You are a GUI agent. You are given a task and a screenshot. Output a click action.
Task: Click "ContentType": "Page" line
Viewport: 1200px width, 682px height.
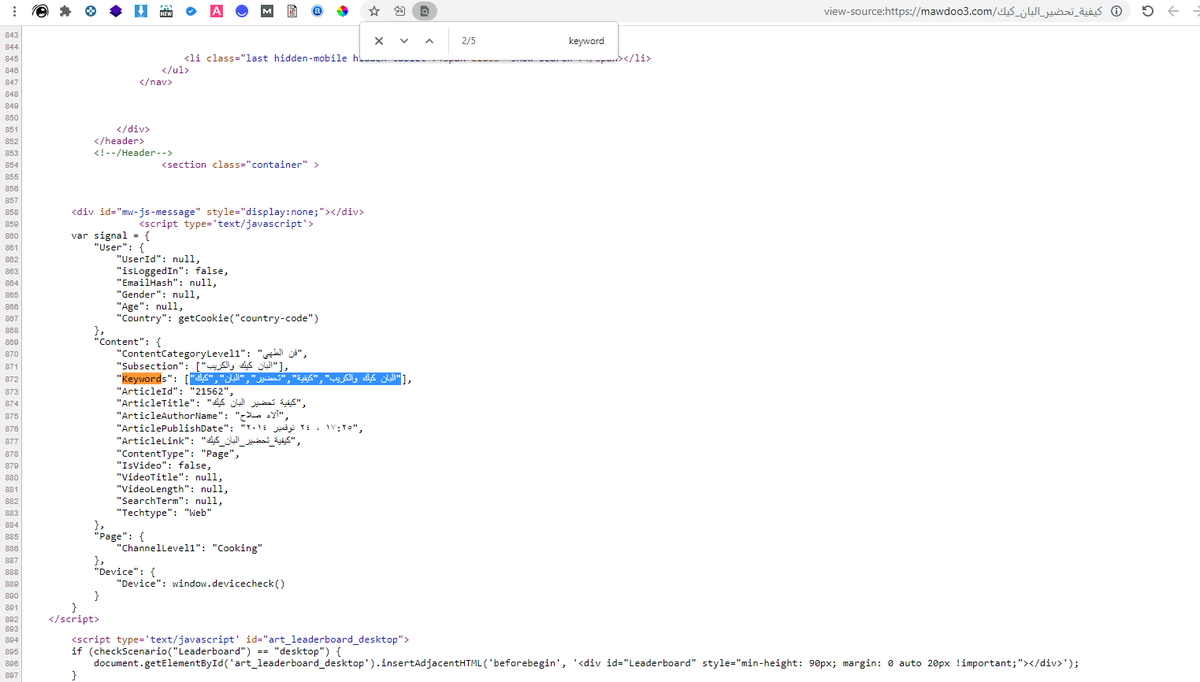[x=178, y=454]
